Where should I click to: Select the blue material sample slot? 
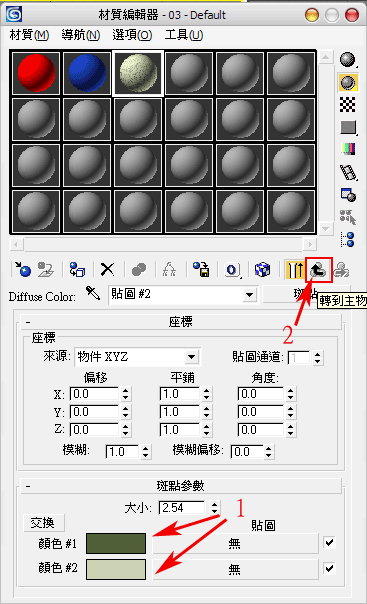[87, 73]
